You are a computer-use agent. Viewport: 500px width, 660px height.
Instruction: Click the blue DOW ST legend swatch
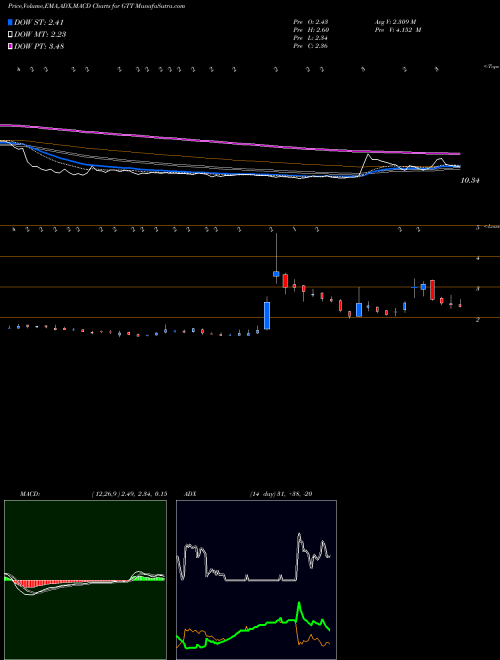(11, 23)
